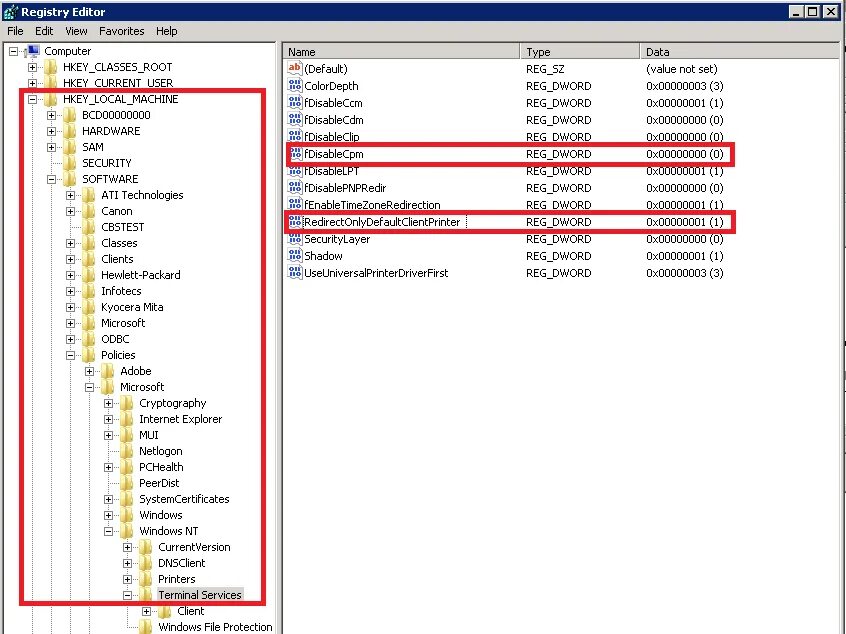Image resolution: width=846 pixels, height=634 pixels.
Task: Sort values by the Name column header
Action: (401, 52)
